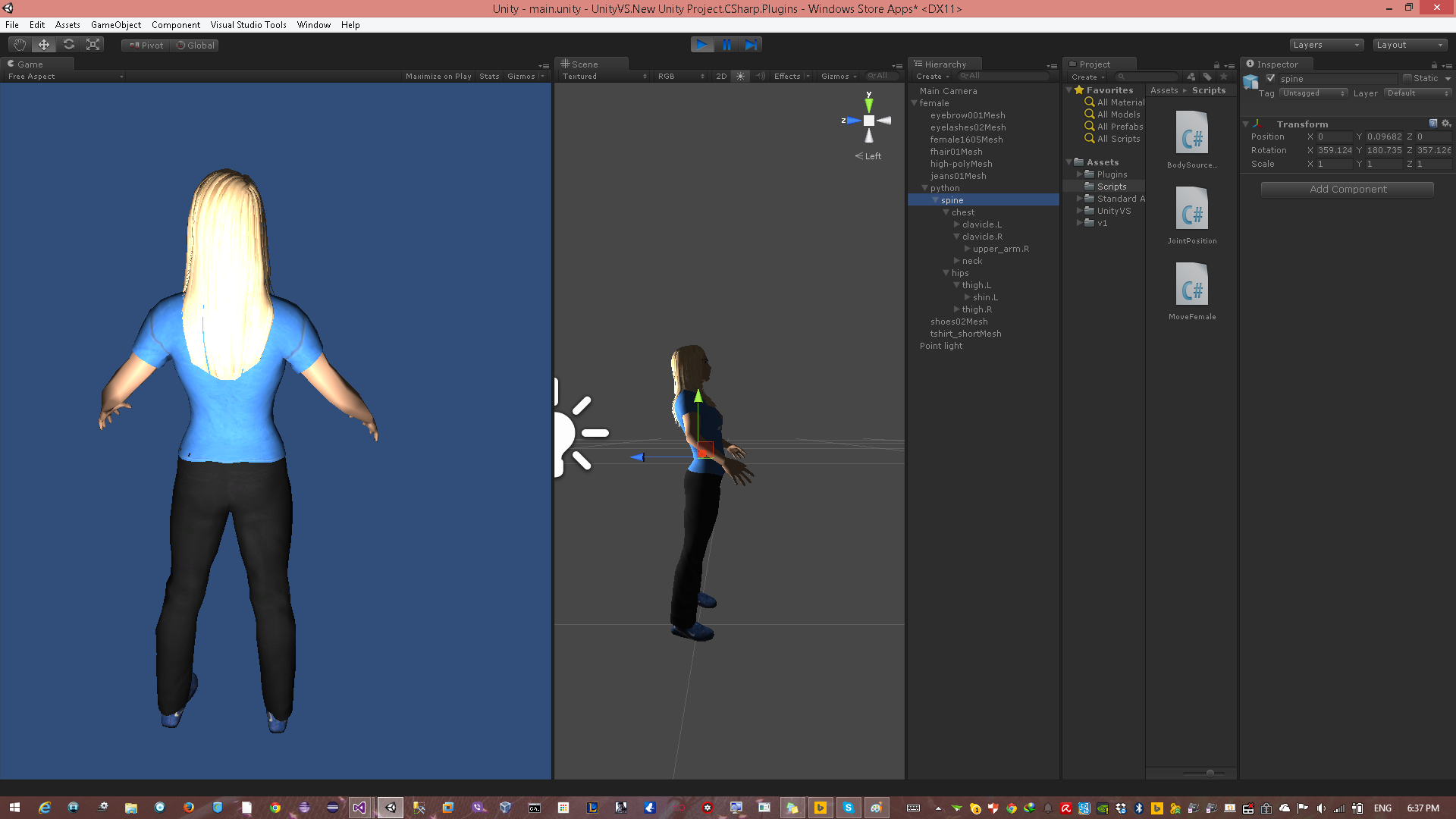The image size is (1456, 819).
Task: Click the MoveFemale script icon
Action: (1191, 284)
